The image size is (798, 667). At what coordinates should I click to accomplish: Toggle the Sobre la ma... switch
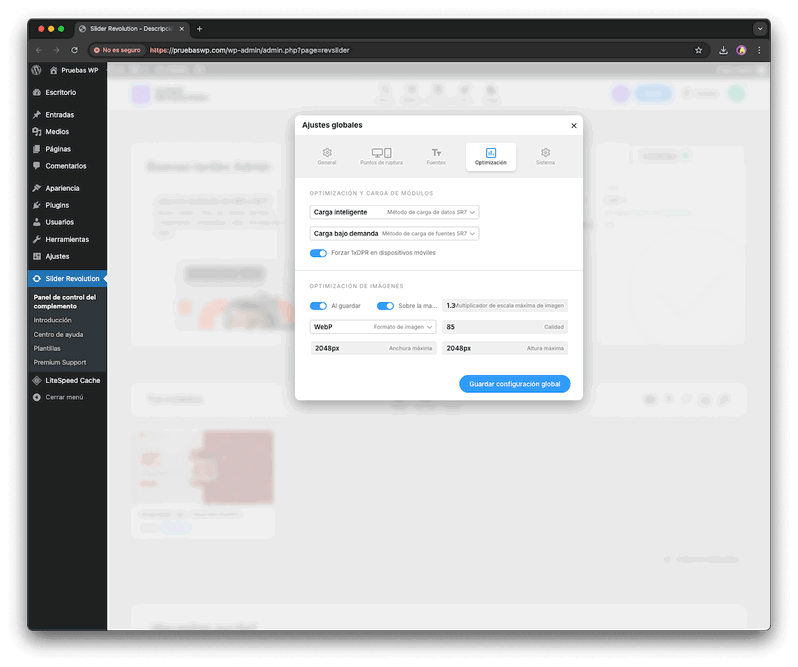[x=385, y=306]
